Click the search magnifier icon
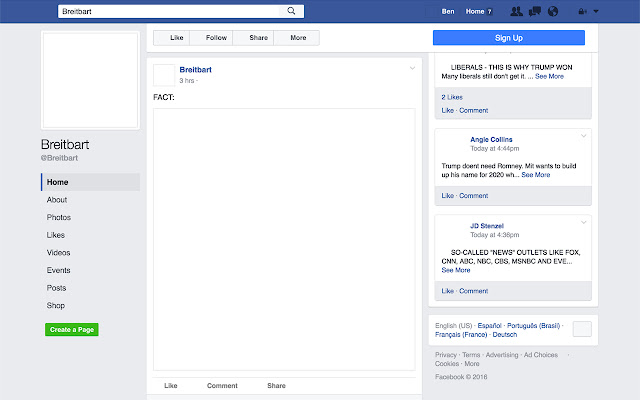640x400 pixels. [292, 12]
